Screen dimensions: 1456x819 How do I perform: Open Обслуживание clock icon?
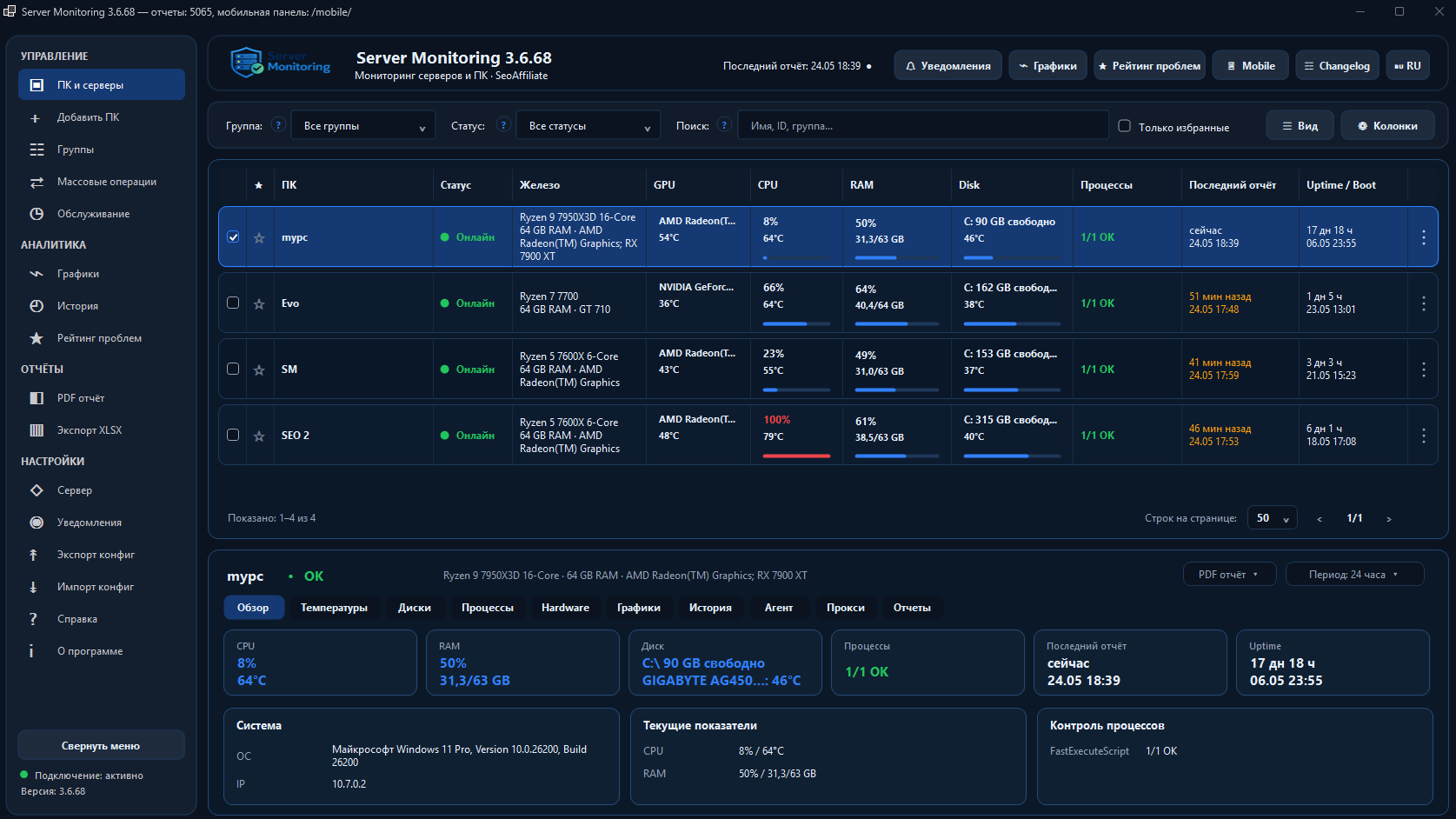[x=37, y=214]
